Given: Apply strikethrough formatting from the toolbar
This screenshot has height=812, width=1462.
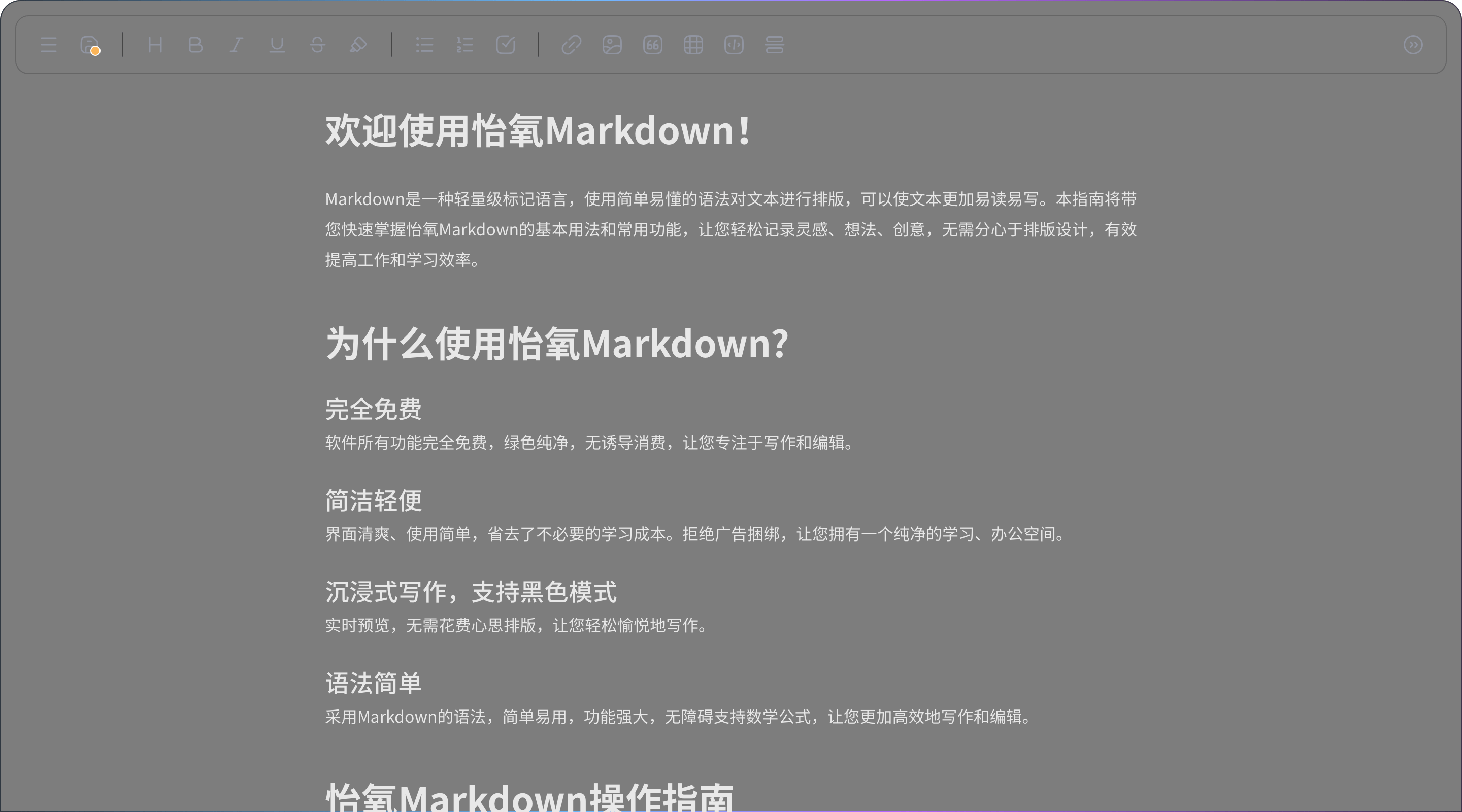Looking at the screenshot, I should [318, 45].
